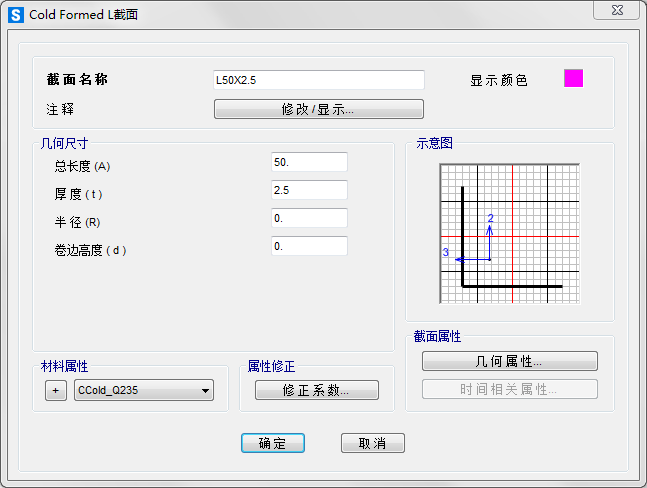Click the 卷边高度 (d) input field
This screenshot has width=647, height=488.
pyautogui.click(x=309, y=246)
